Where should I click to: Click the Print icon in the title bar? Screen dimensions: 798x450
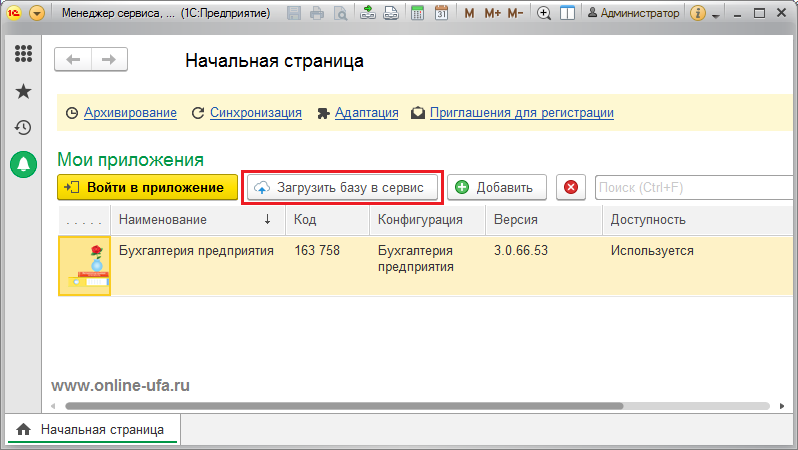point(317,13)
